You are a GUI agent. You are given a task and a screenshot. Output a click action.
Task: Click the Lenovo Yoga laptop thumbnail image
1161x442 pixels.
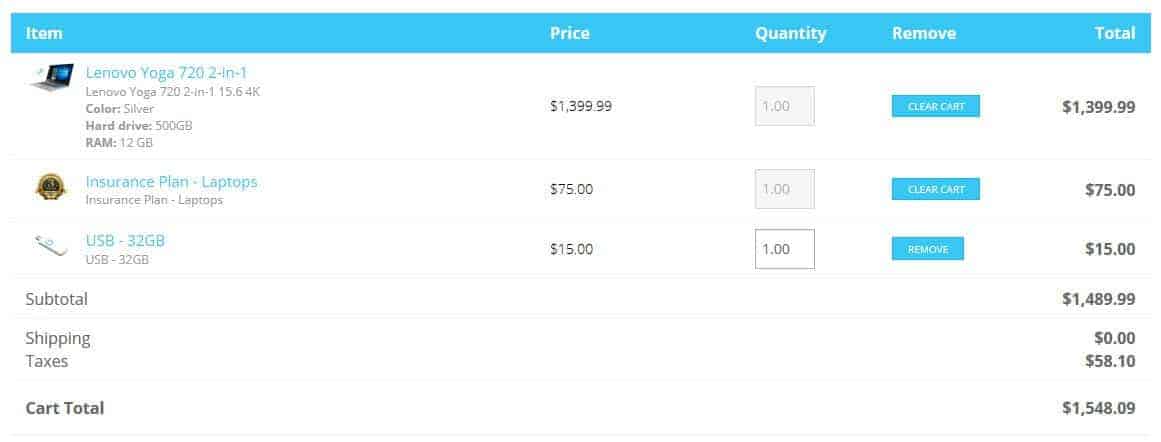52,77
